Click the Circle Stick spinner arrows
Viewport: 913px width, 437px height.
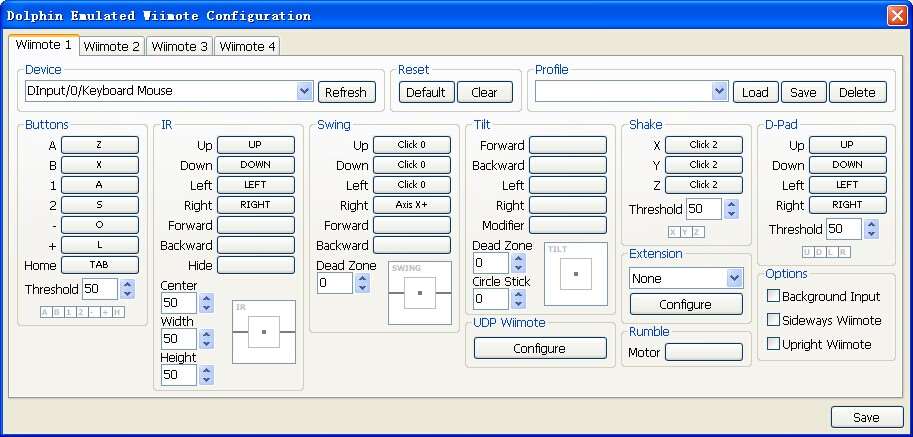[x=518, y=299]
